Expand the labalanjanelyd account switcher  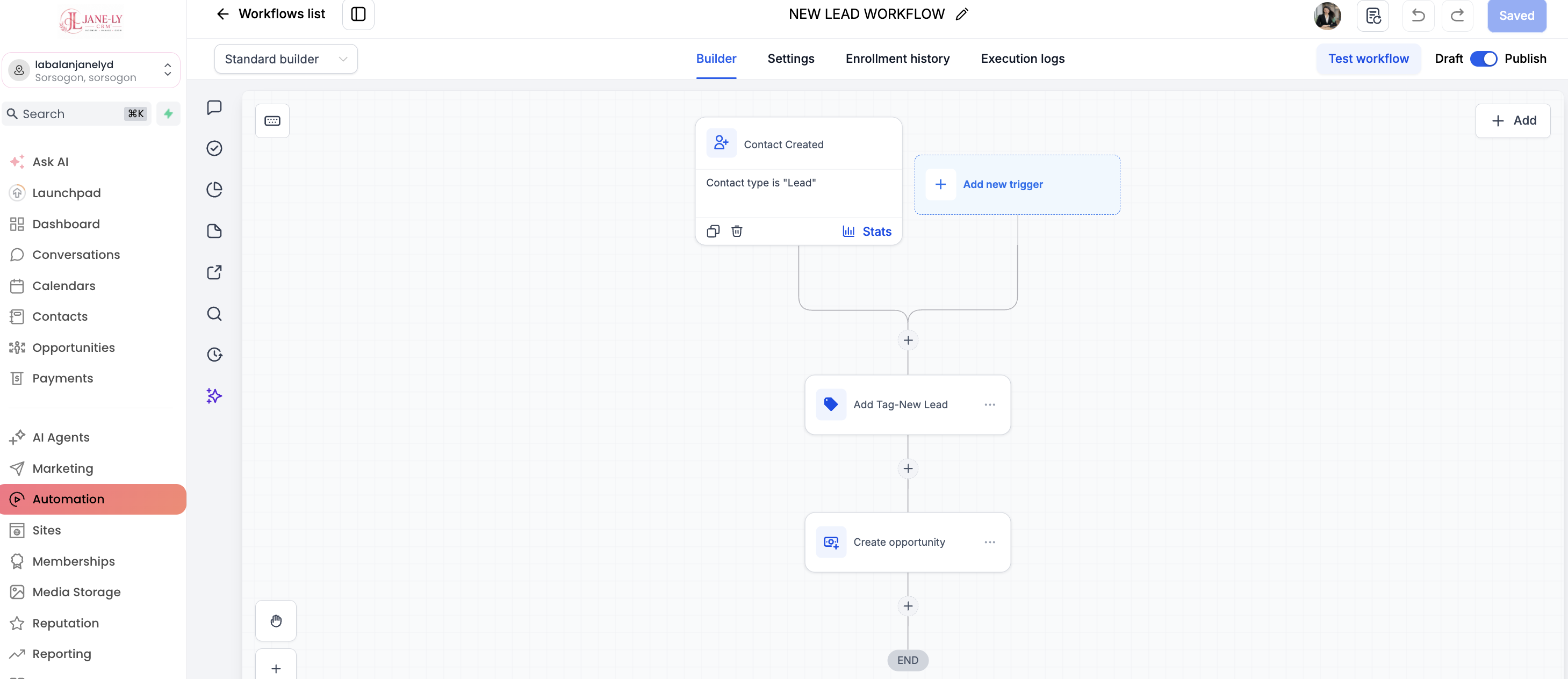(91, 70)
